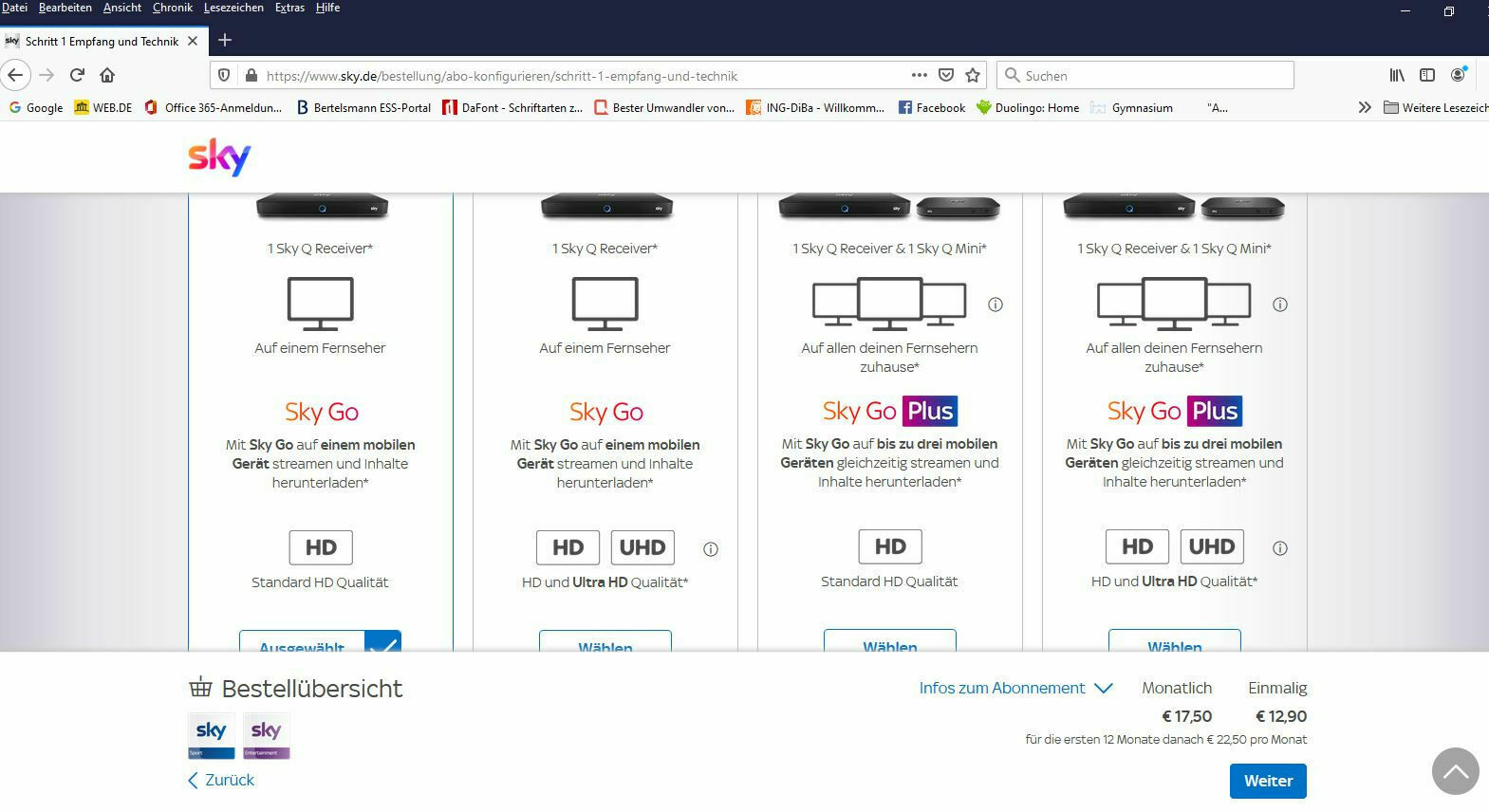This screenshot has width=1489, height=812.
Task: Open Bester Umwandler bookmark
Action: pyautogui.click(x=664, y=107)
